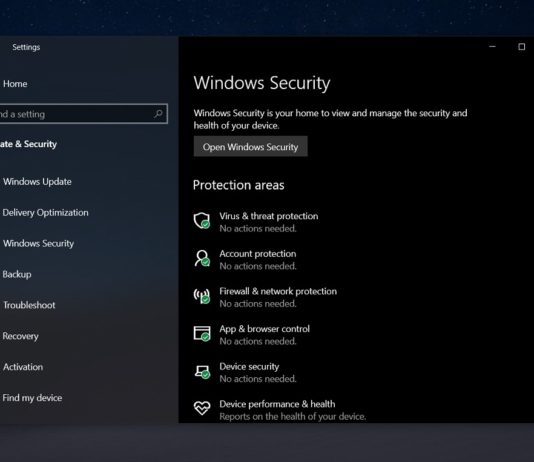Click the Virus & threat protection shield icon
The image size is (534, 462).
202,221
